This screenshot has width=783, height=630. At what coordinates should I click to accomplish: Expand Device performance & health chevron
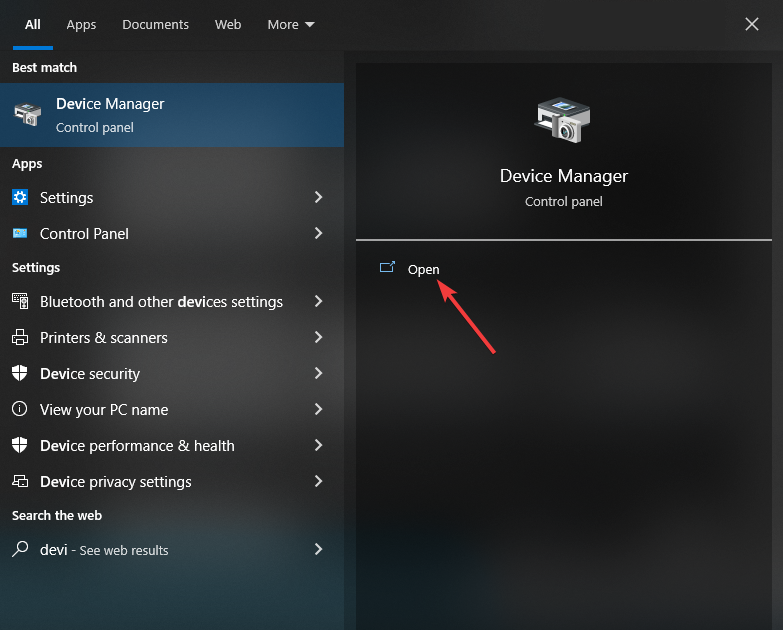[x=318, y=446]
